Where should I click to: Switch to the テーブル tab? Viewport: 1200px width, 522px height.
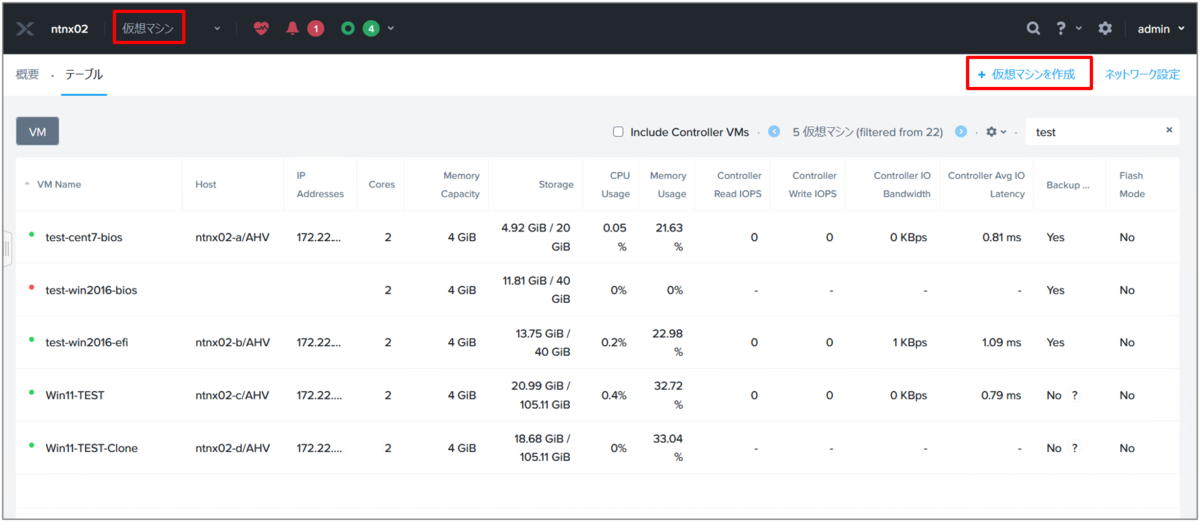pyautogui.click(x=84, y=74)
